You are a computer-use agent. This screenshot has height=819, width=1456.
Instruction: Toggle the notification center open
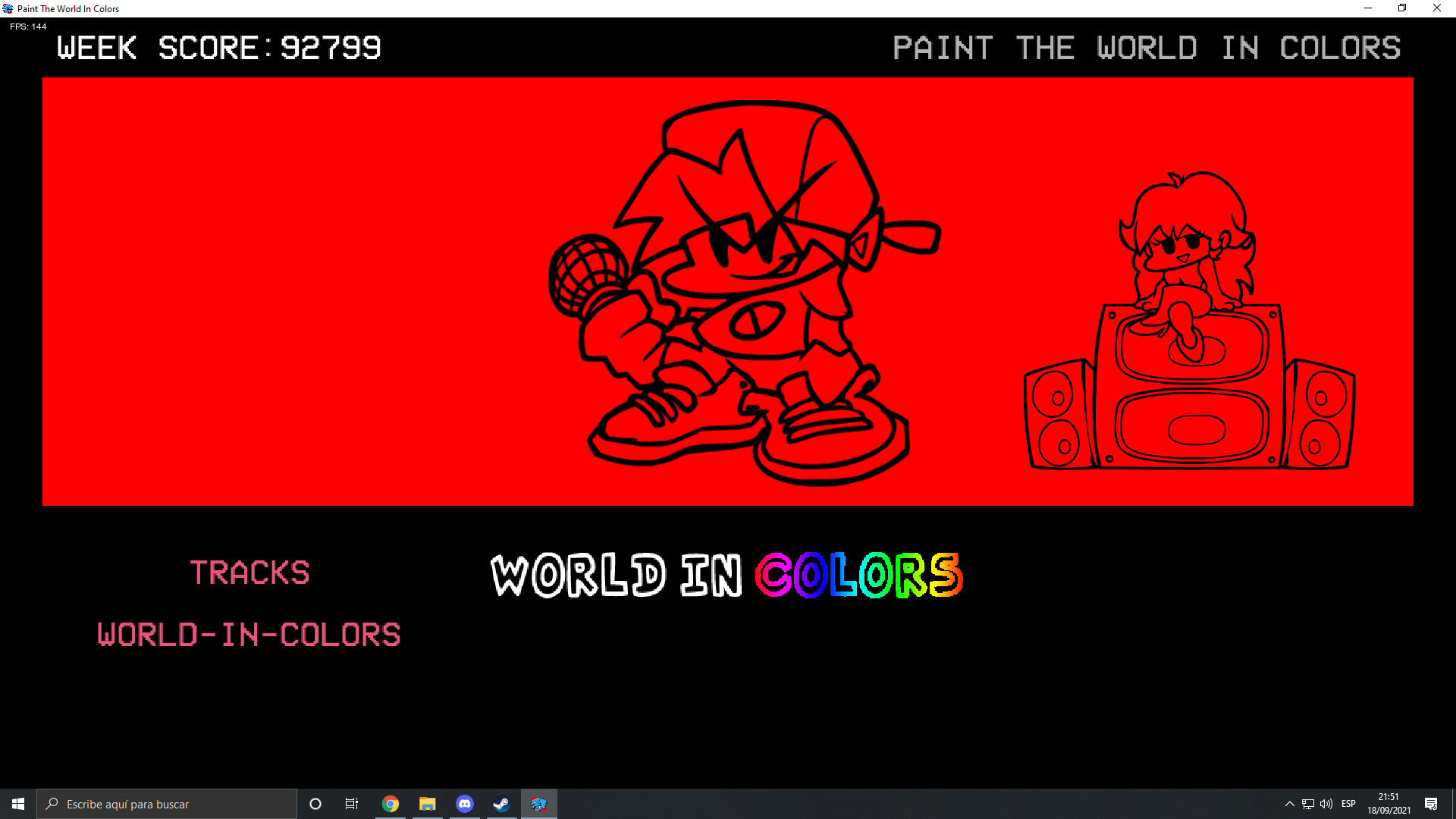(1432, 804)
